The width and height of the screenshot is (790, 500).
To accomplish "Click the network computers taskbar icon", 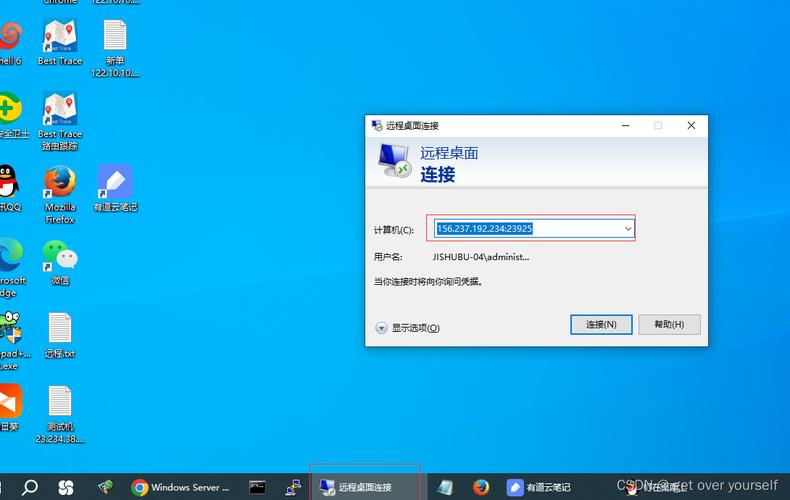I will [x=293, y=487].
